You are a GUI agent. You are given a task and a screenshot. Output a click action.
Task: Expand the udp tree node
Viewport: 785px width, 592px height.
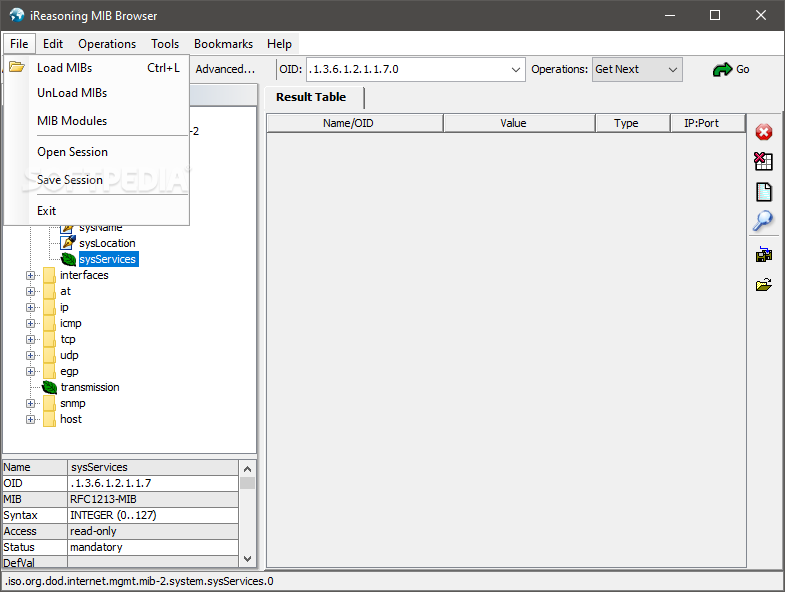(31, 356)
